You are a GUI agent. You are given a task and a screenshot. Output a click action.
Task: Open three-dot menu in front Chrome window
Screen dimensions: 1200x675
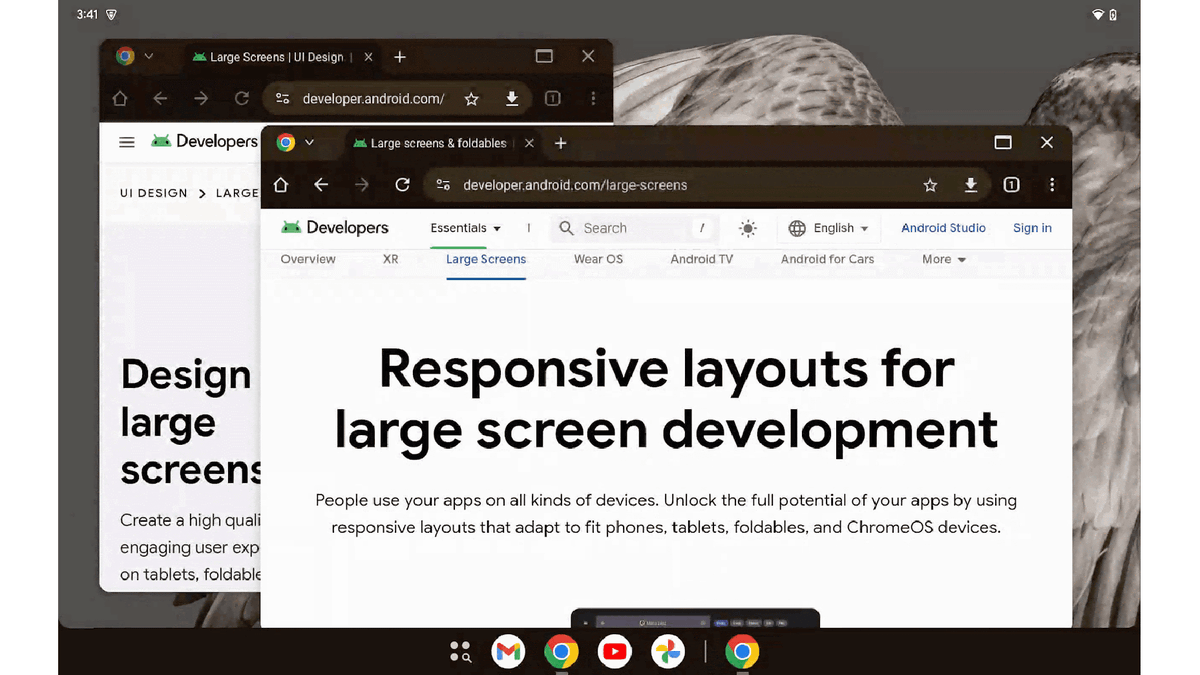click(x=1051, y=185)
